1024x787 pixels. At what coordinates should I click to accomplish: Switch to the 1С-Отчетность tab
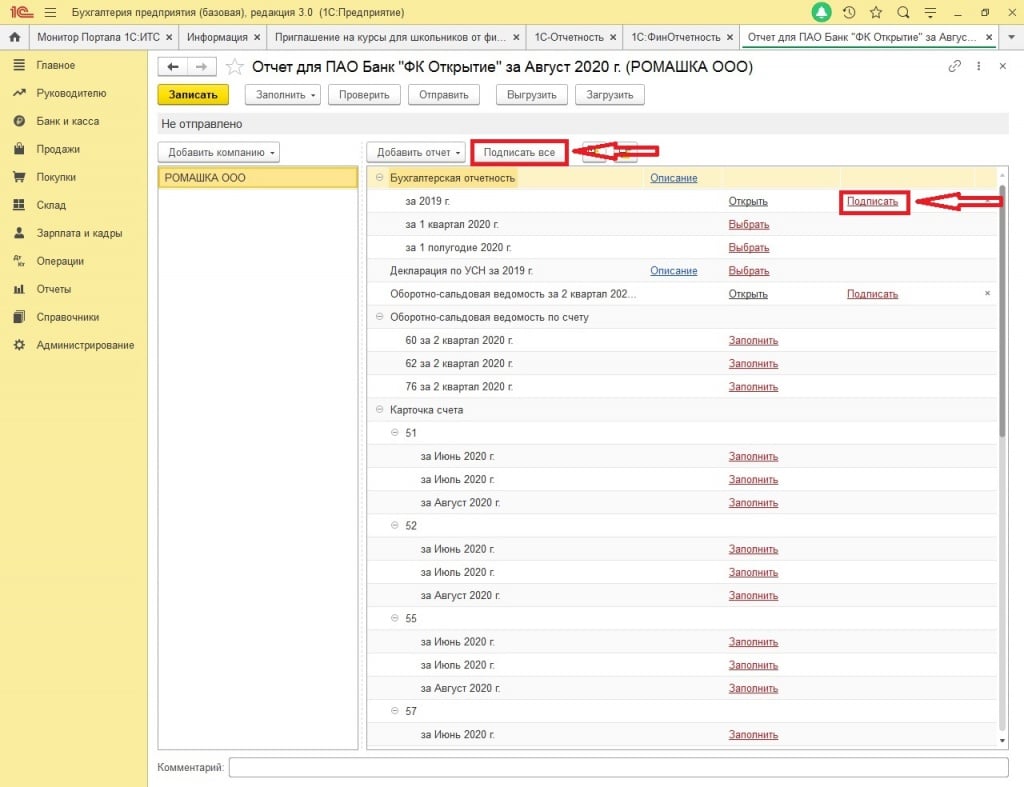tap(572, 37)
